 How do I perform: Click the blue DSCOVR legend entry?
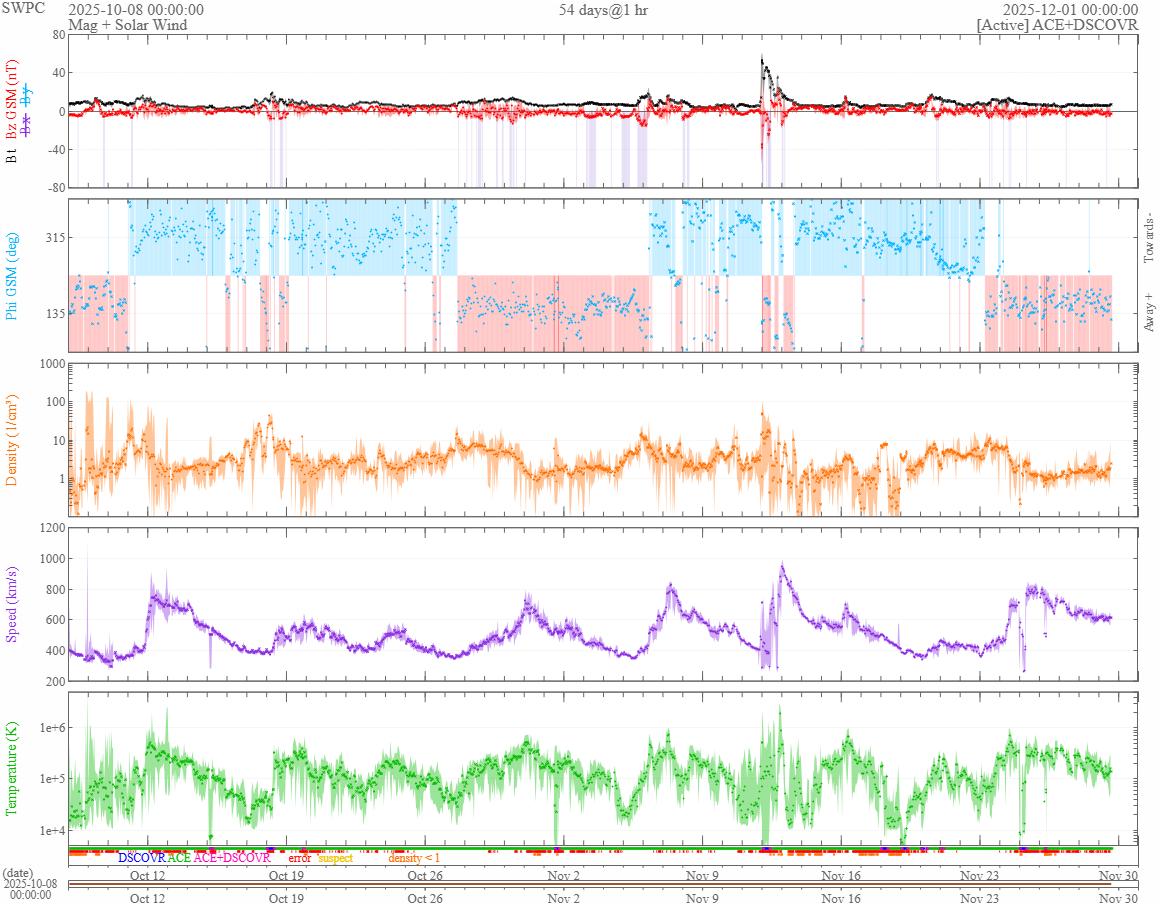pyautogui.click(x=142, y=858)
